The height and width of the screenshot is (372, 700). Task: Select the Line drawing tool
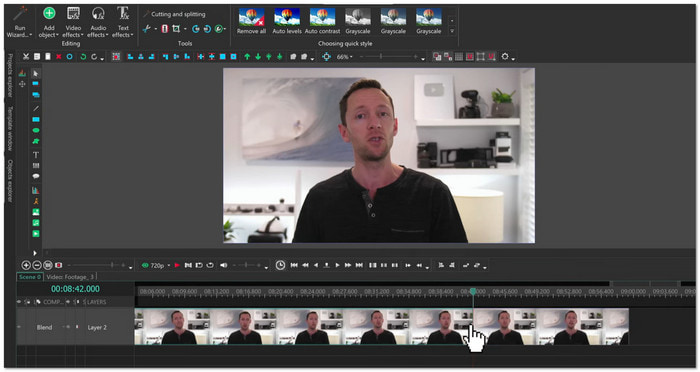coord(36,108)
